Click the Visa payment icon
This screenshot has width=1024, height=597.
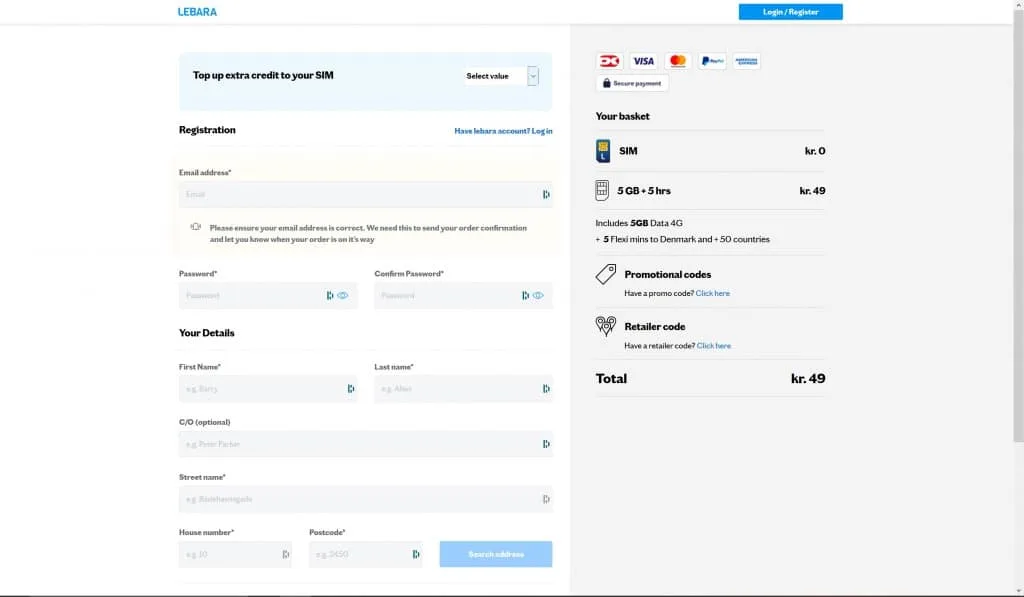tap(643, 61)
